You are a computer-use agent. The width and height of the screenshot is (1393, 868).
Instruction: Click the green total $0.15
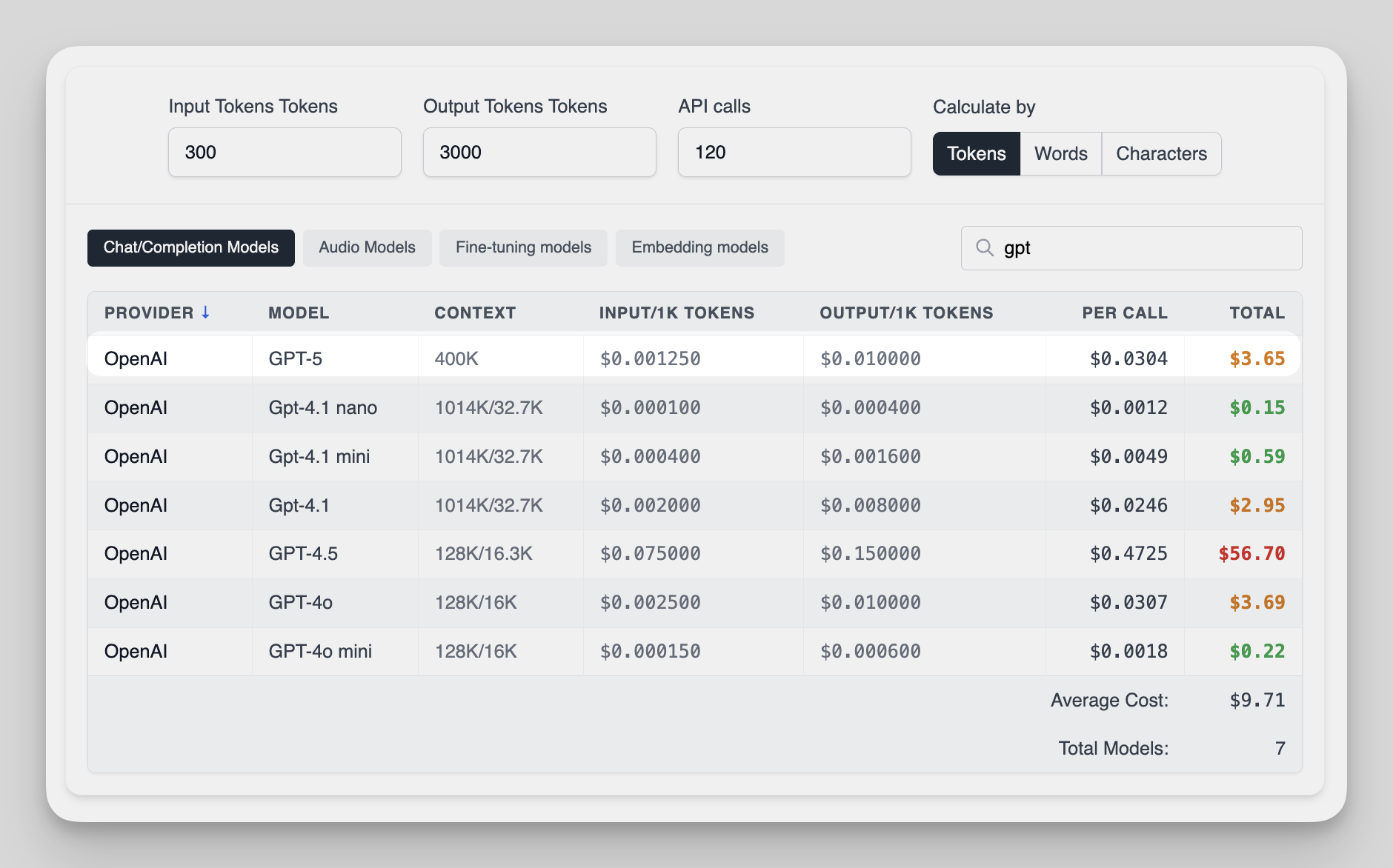[x=1257, y=407]
